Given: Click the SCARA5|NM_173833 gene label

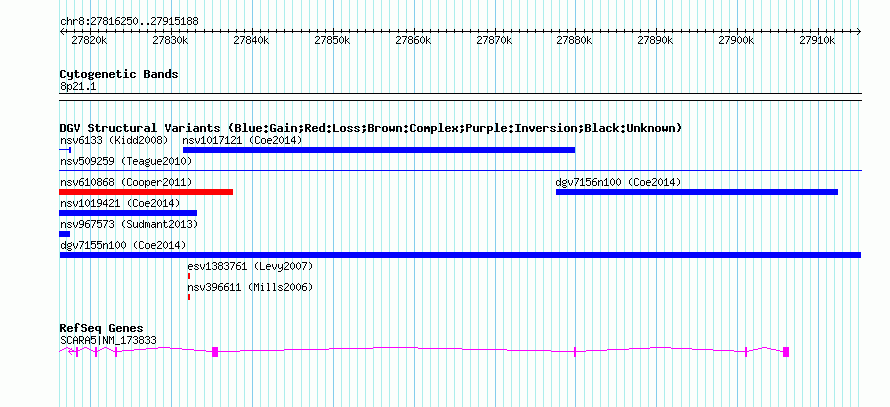Looking at the screenshot, I should click(108, 341).
